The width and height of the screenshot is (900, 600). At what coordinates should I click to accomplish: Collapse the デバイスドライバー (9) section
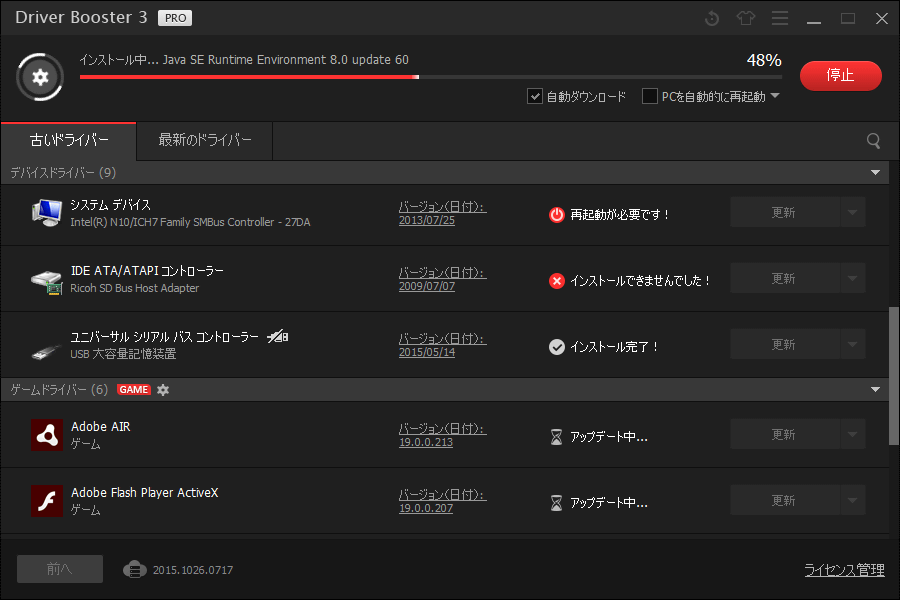click(875, 173)
